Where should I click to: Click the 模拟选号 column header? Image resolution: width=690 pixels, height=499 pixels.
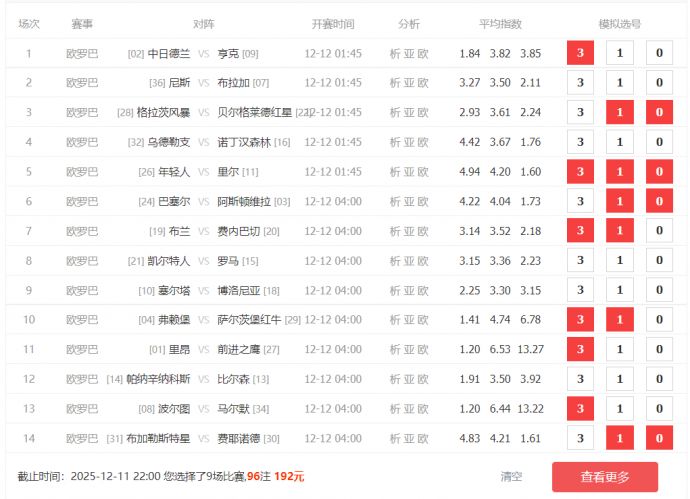pos(619,23)
